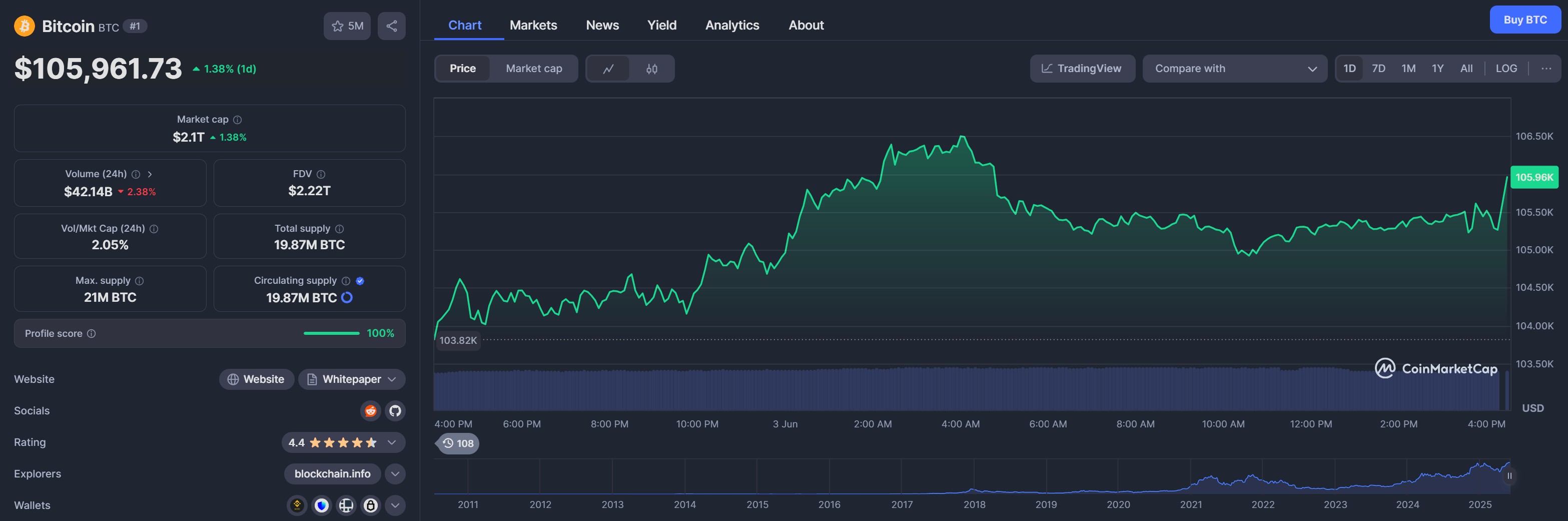
Task: Show Volume (24h) info tooltip icon
Action: click(x=136, y=174)
